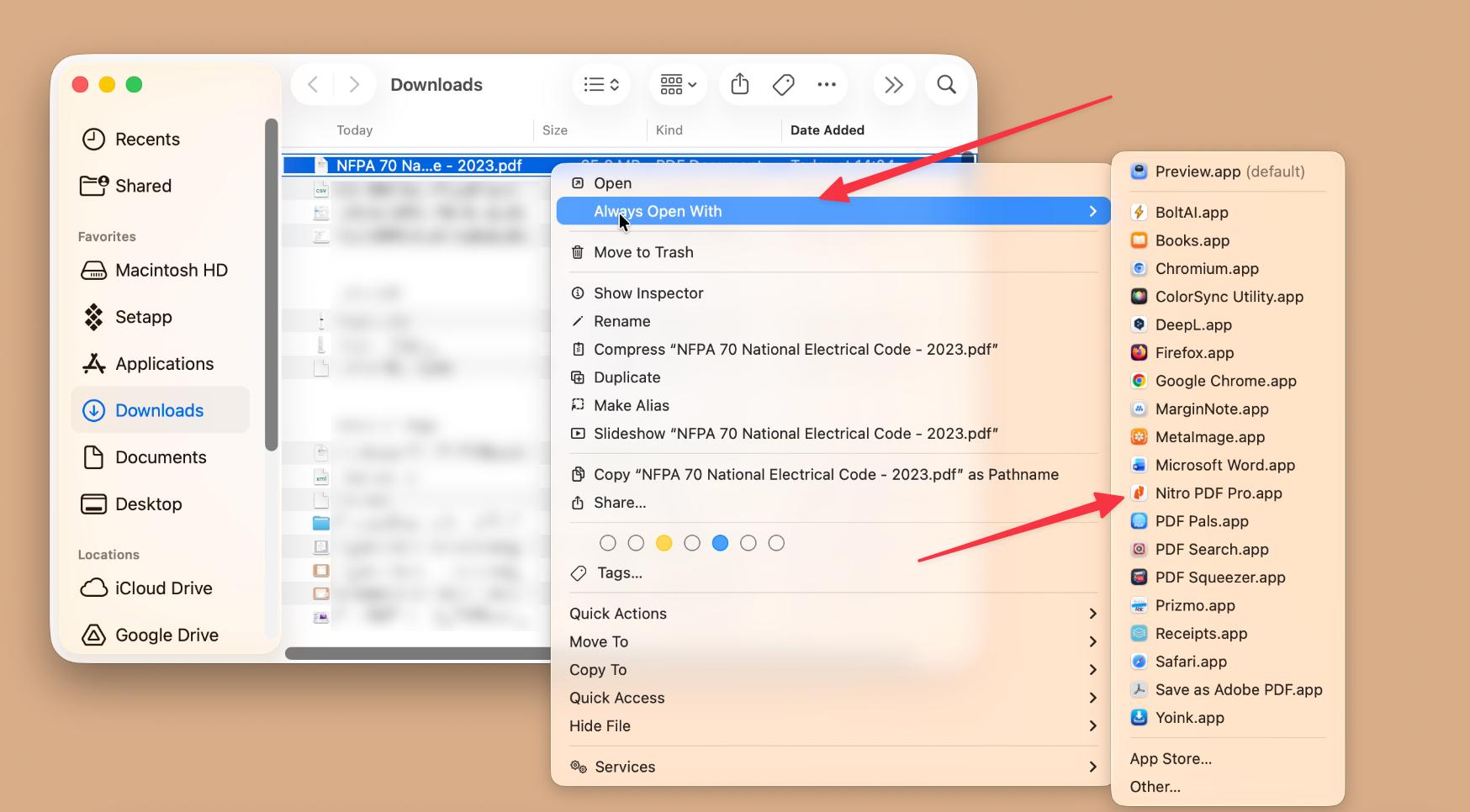Click Other... at the bottom of the app list
1470x812 pixels.
(x=1155, y=787)
